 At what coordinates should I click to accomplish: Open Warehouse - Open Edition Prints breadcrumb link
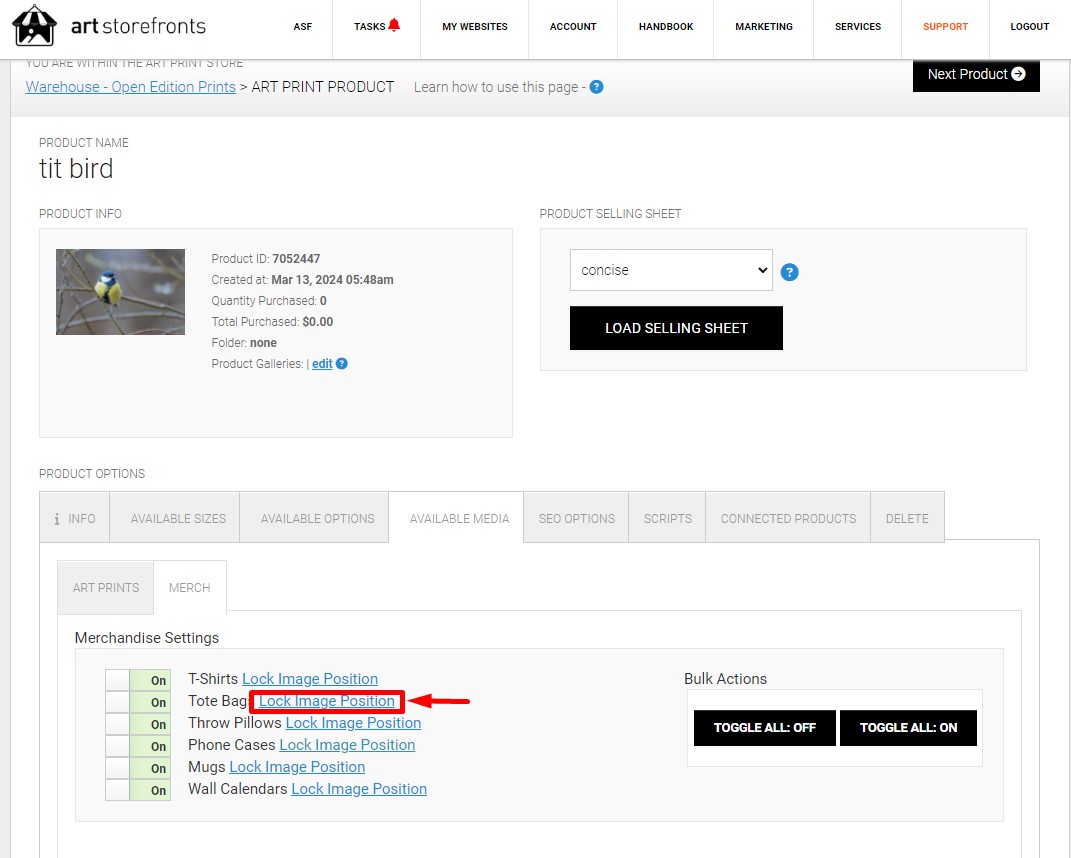130,87
